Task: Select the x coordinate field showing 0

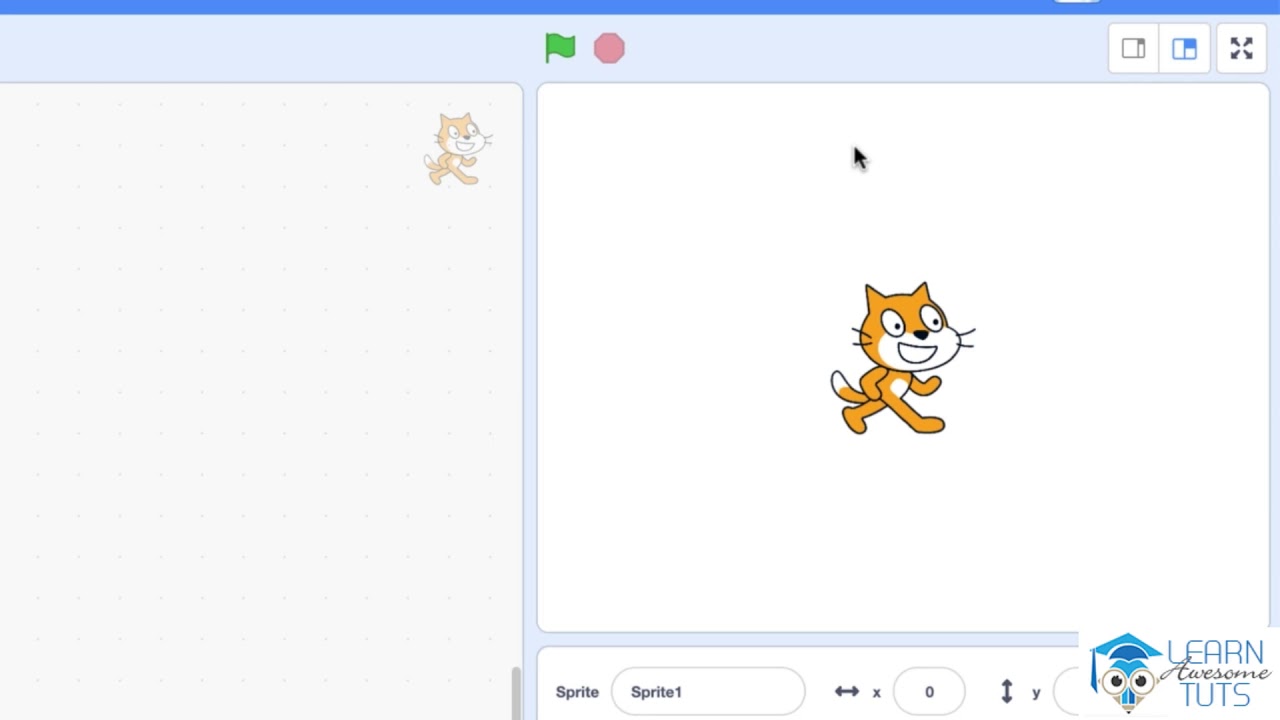Action: 928,692
